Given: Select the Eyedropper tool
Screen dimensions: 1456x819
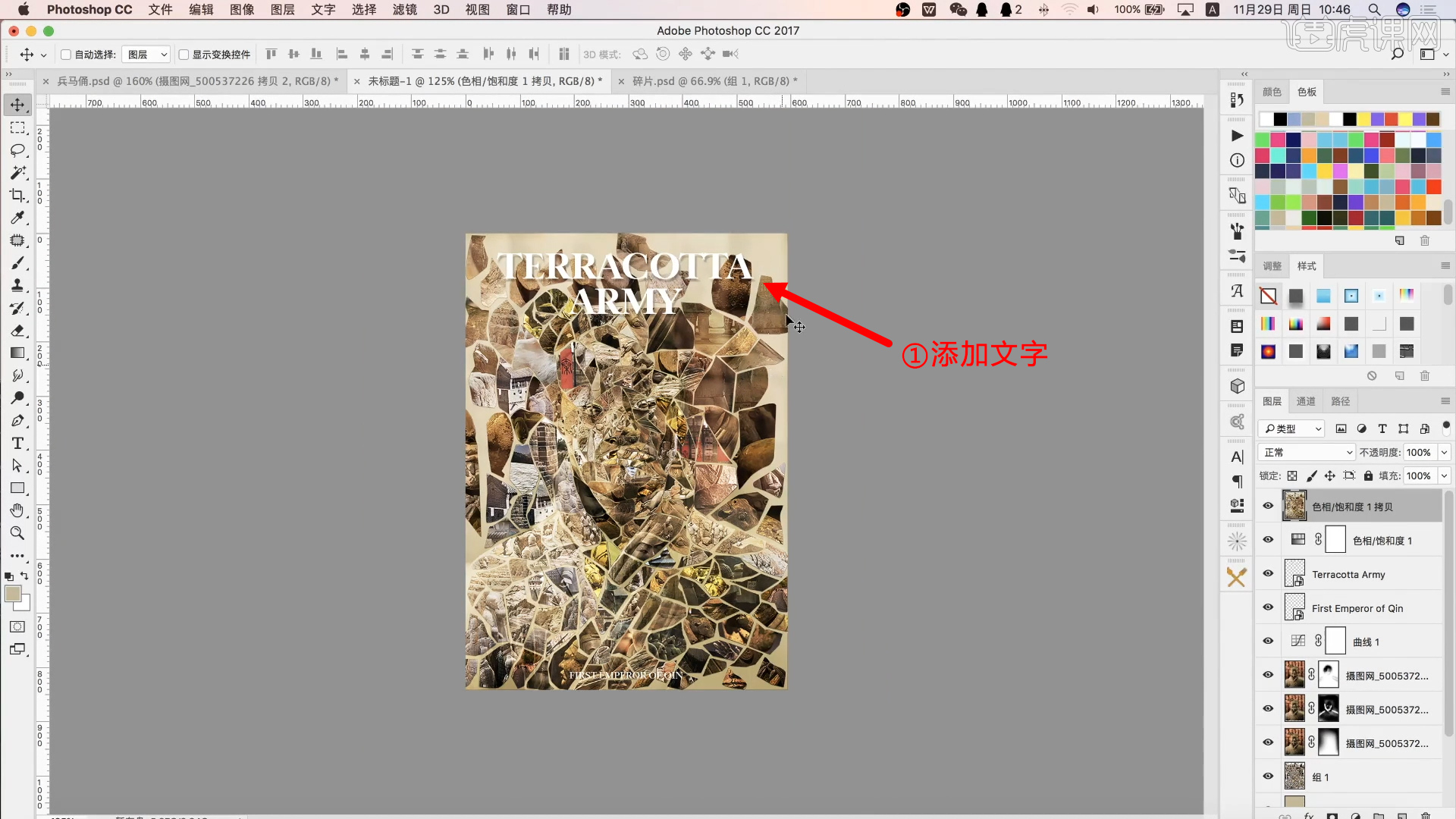Looking at the screenshot, I should pyautogui.click(x=17, y=218).
